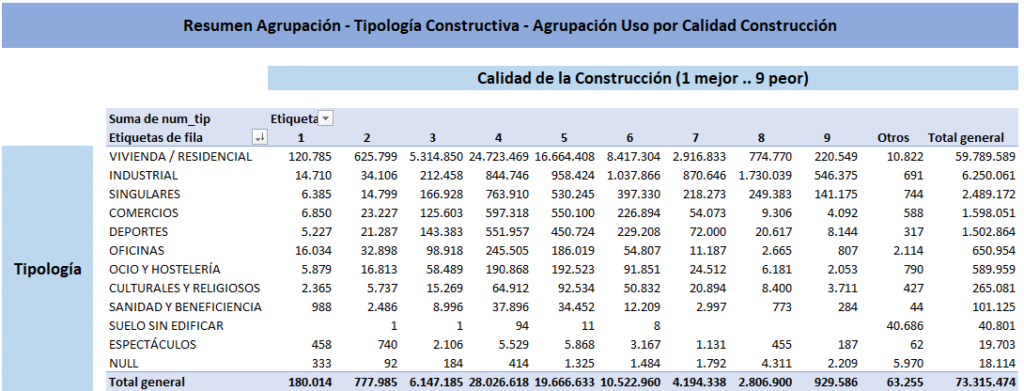Select the cell with value 120.785
The width and height of the screenshot is (1024, 391).
coord(310,157)
